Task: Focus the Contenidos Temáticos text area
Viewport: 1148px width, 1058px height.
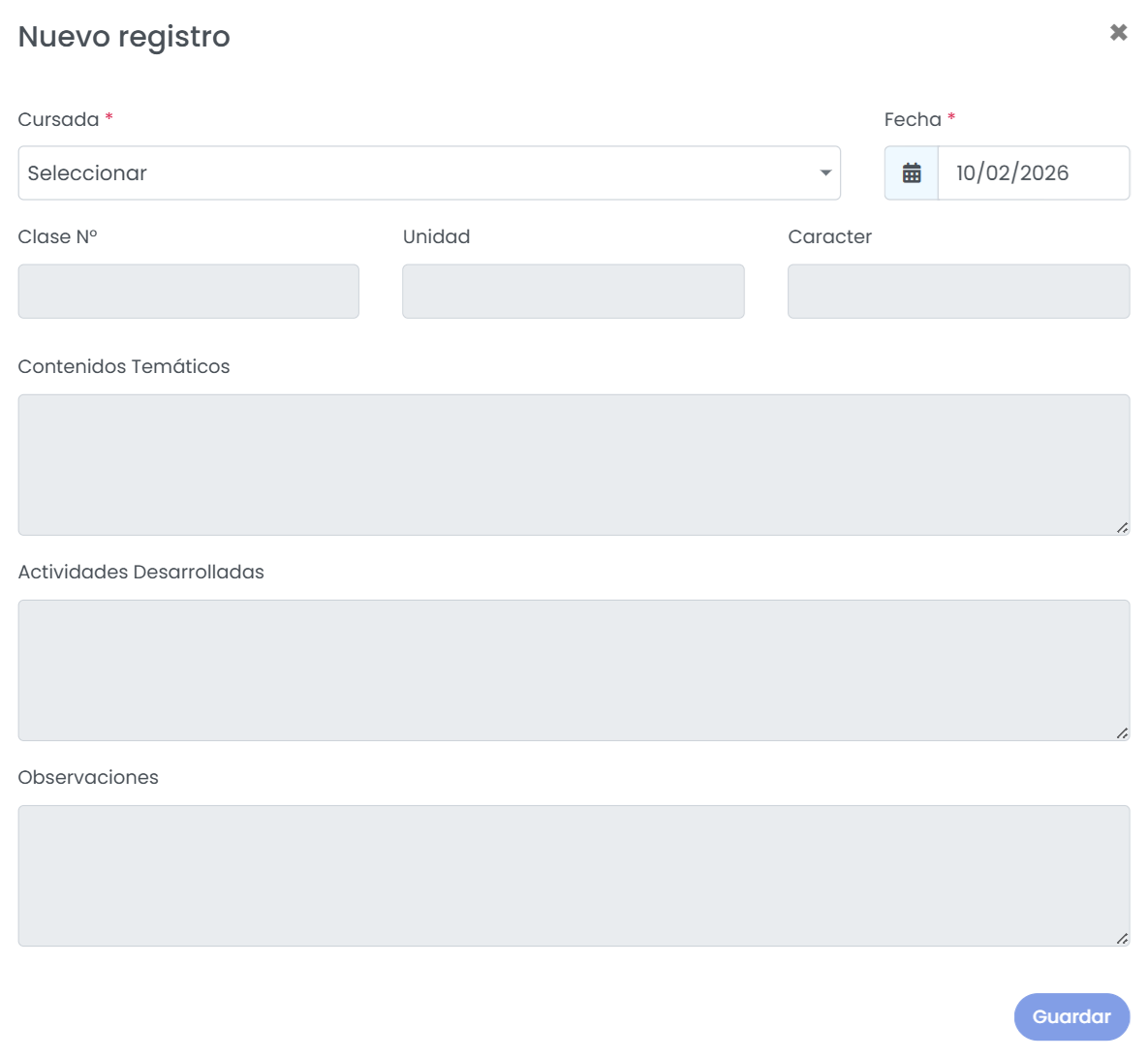Action: [x=574, y=465]
